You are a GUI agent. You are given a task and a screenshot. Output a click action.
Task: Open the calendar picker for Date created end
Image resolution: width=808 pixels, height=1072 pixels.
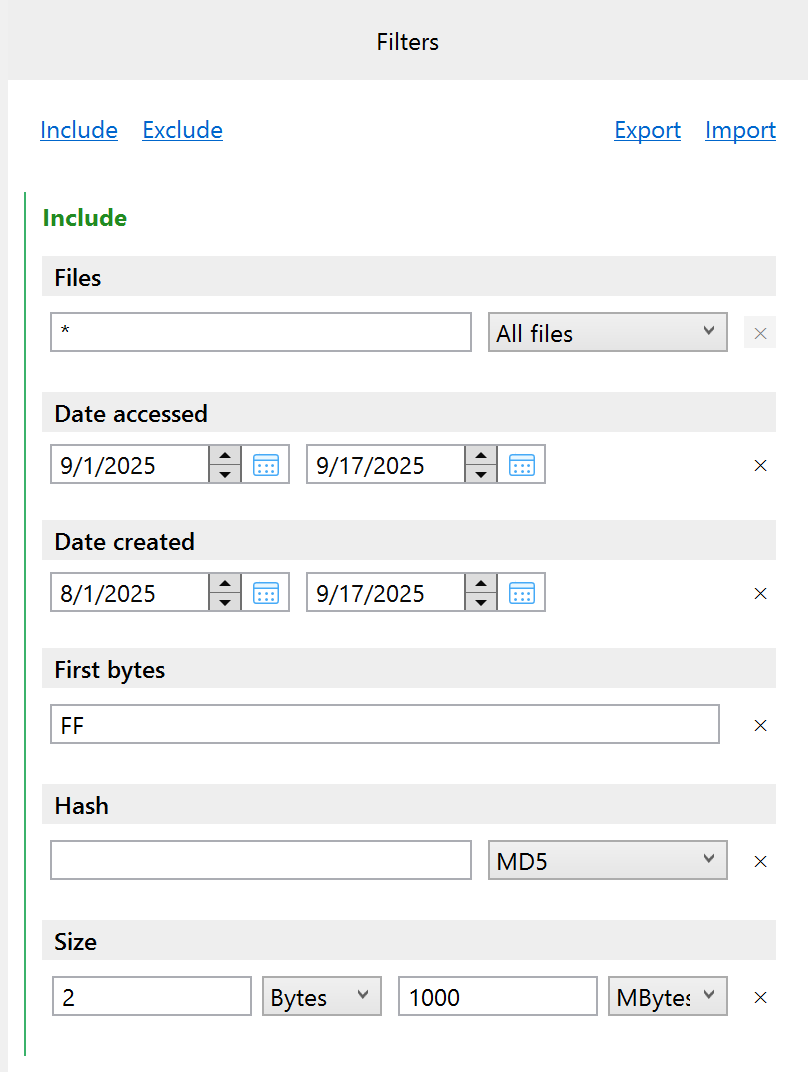click(x=521, y=592)
